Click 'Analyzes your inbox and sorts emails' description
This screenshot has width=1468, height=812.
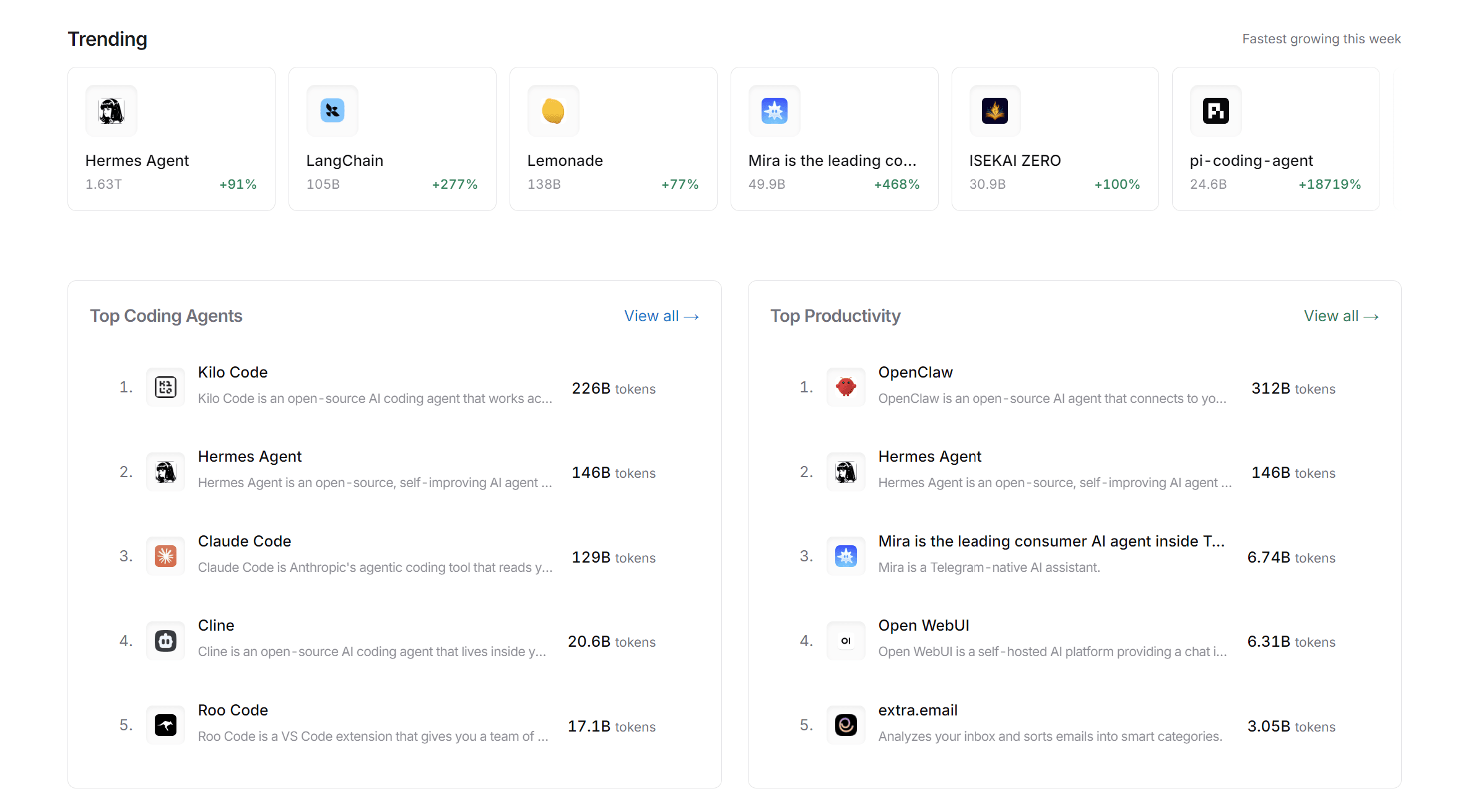pyautogui.click(x=1051, y=736)
